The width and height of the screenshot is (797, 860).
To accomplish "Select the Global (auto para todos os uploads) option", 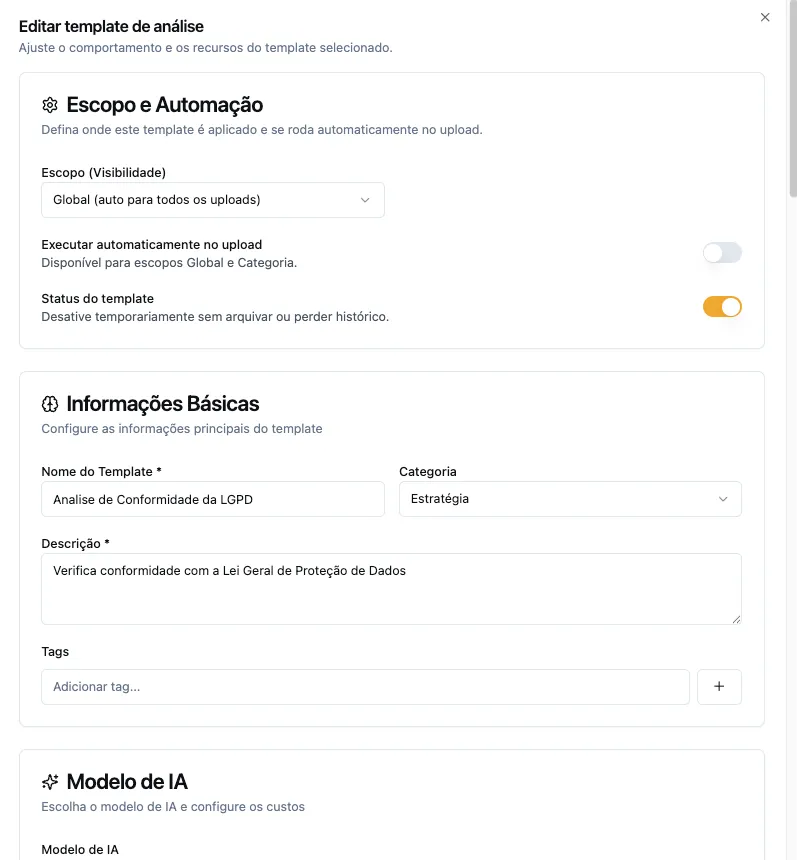I will click(213, 200).
